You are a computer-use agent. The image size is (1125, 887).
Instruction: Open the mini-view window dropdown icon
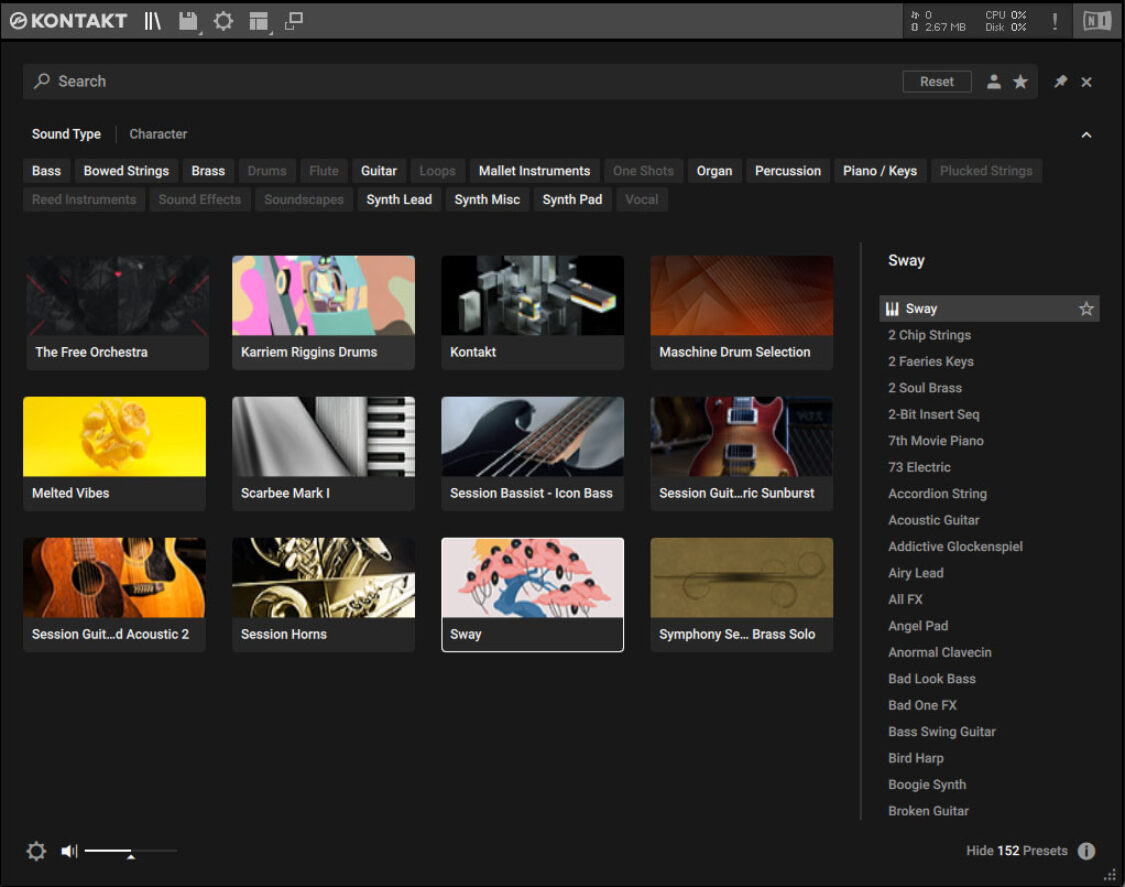coord(294,21)
